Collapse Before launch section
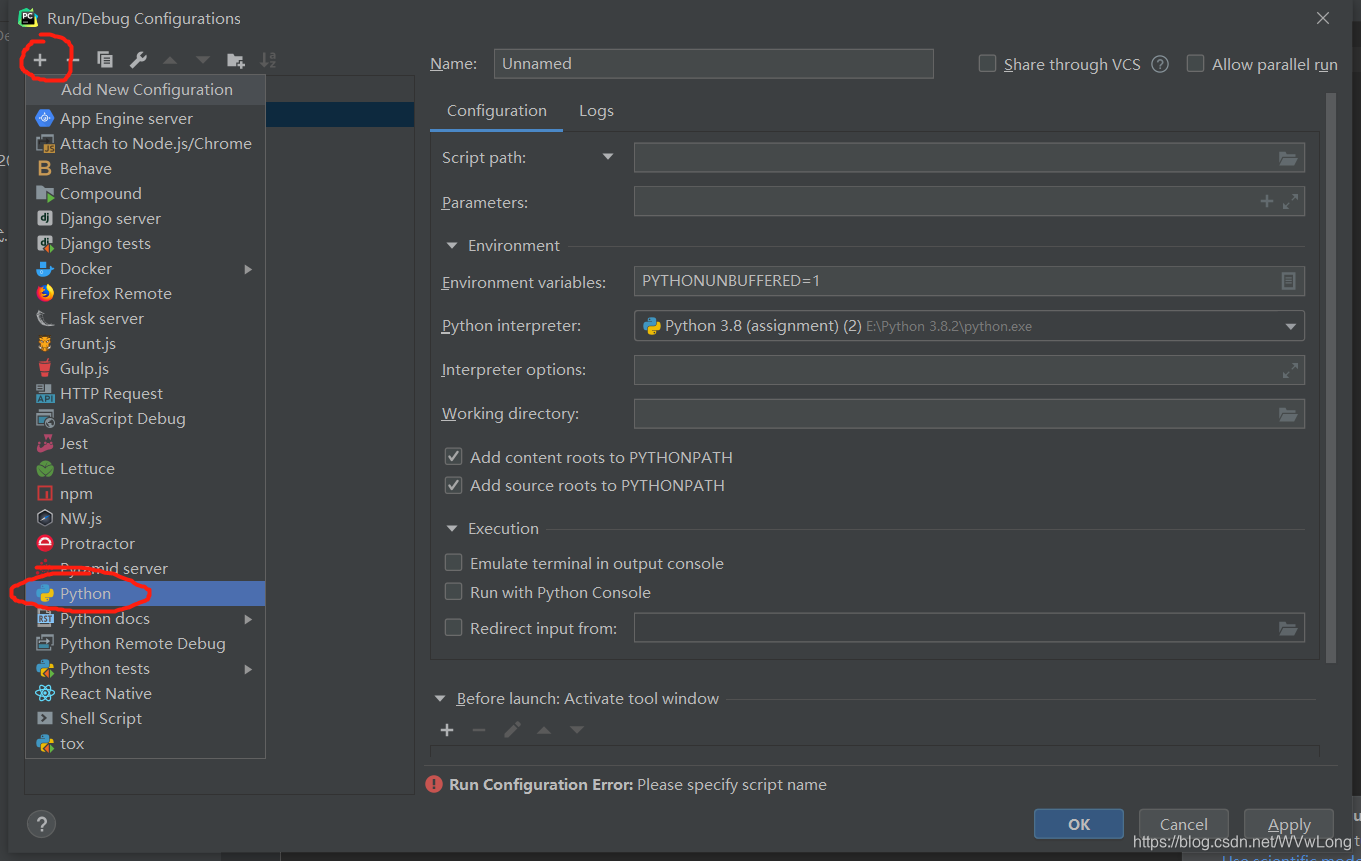Image resolution: width=1361 pixels, height=861 pixels. point(440,699)
